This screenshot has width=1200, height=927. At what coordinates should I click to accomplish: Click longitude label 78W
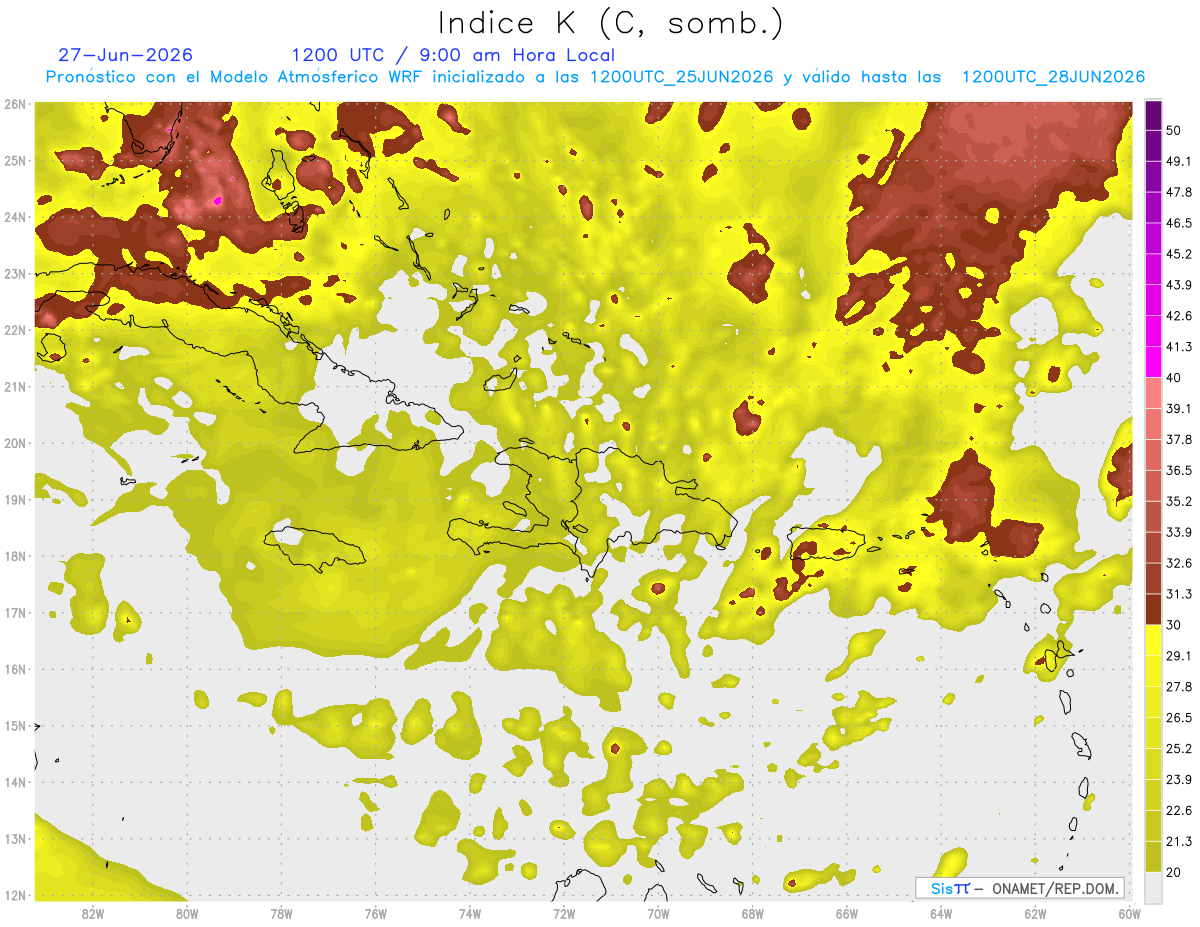281,913
